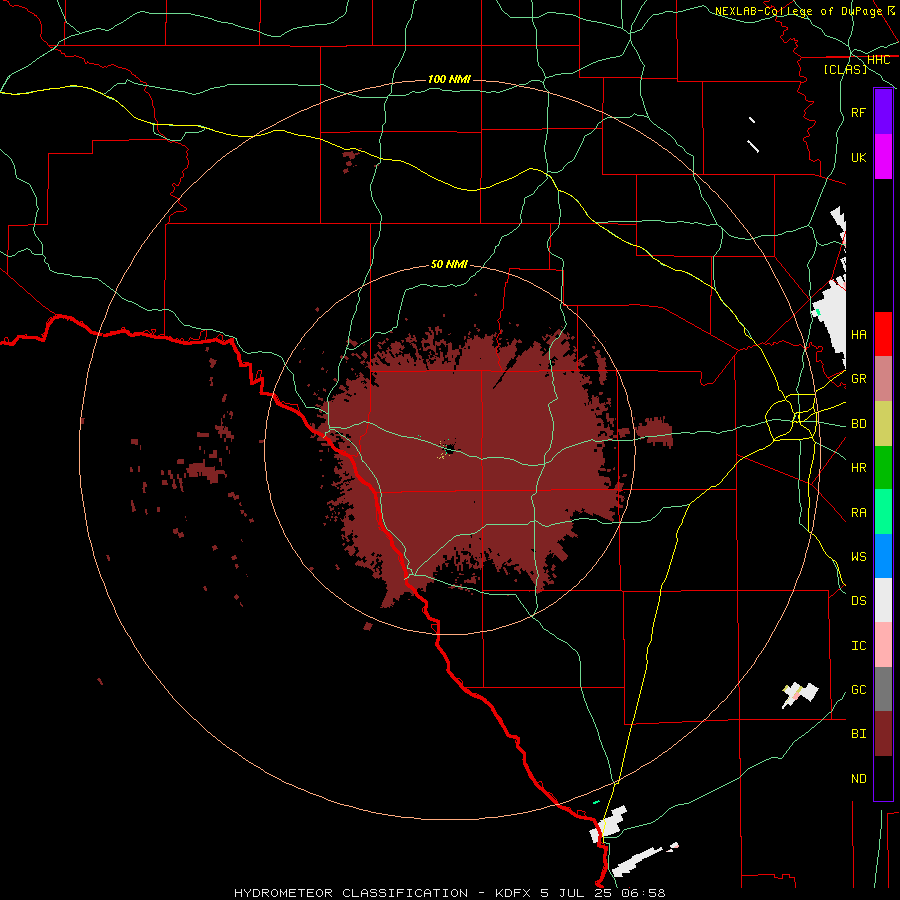This screenshot has width=900, height=900.
Task: Click the BI brown legend swatch
Action: click(x=883, y=734)
